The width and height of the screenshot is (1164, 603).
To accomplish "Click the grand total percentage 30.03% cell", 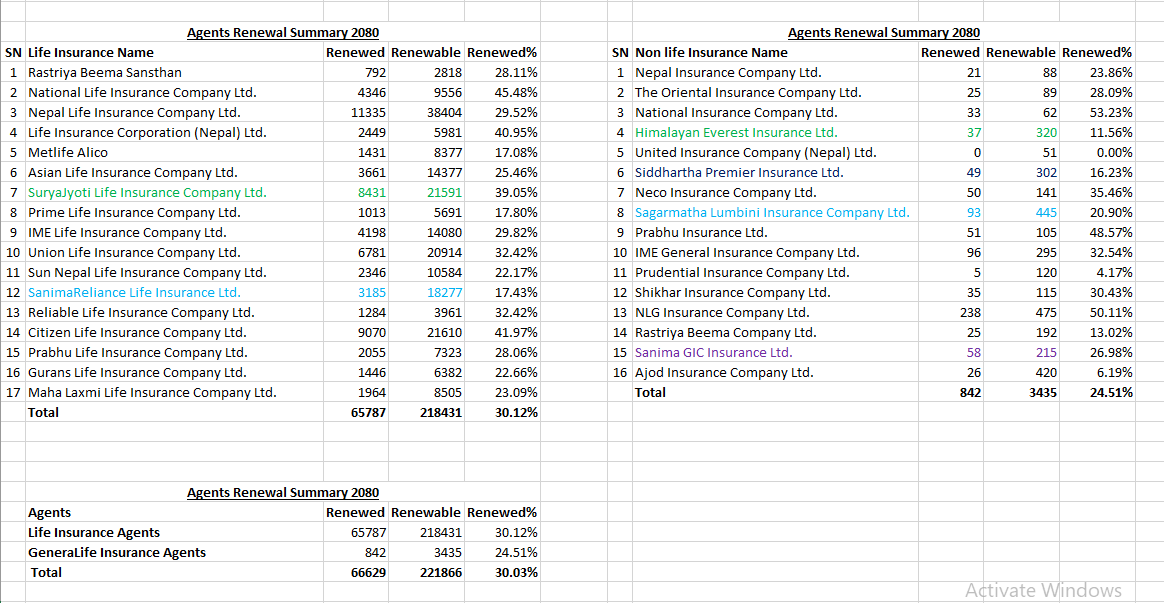I will (516, 572).
